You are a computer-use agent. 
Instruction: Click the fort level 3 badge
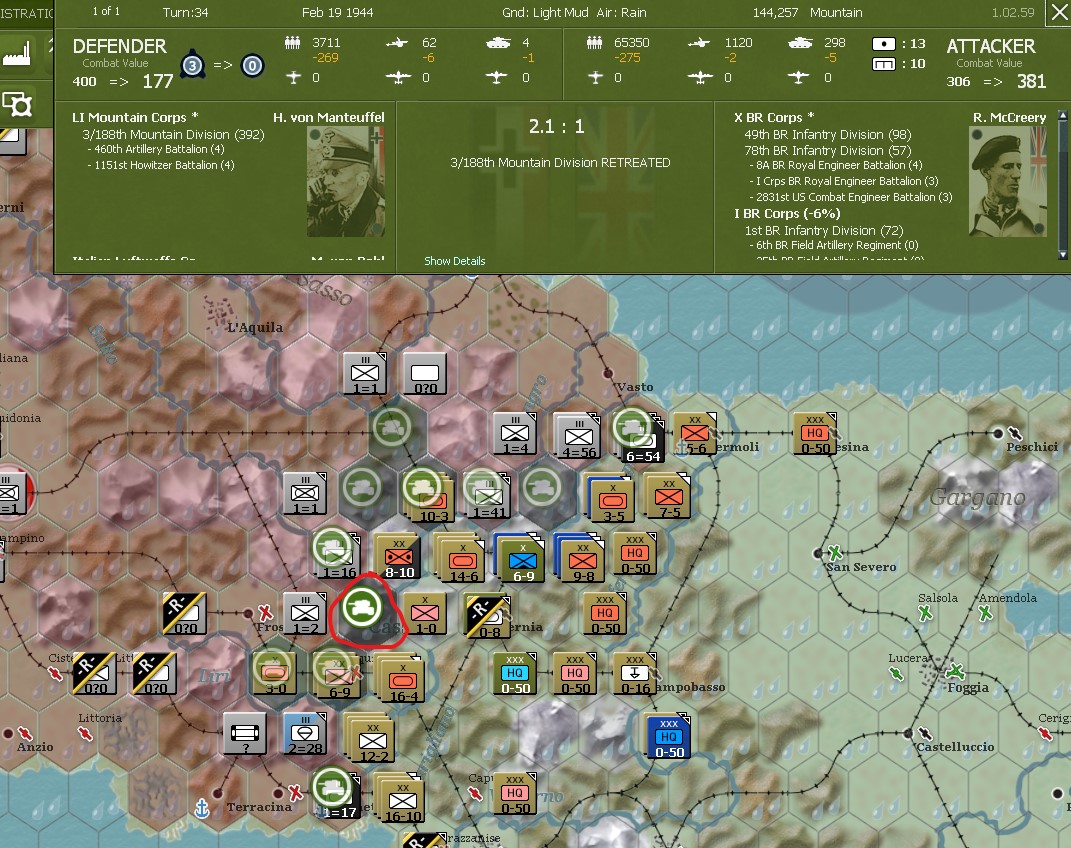193,66
